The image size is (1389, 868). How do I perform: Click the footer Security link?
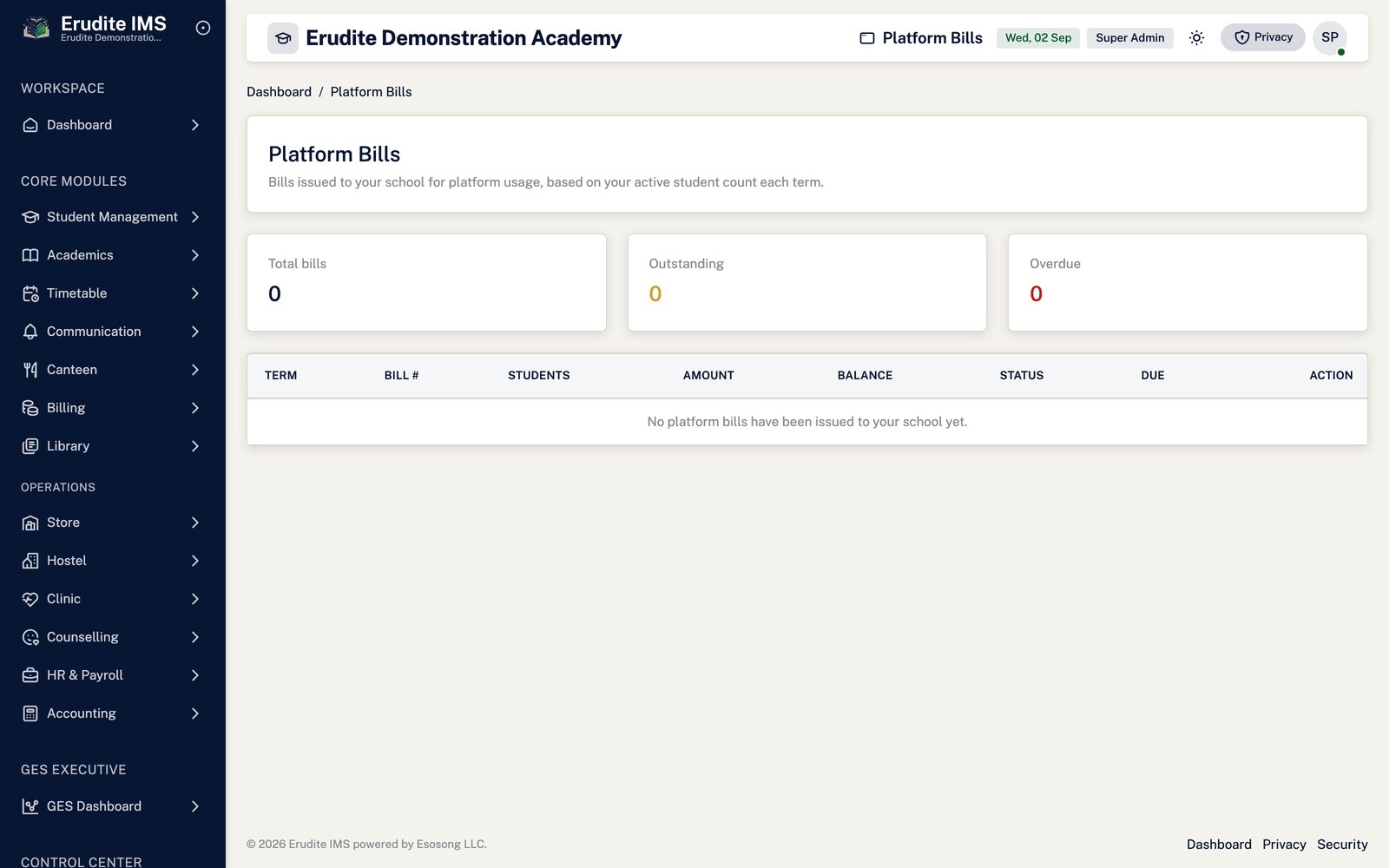(x=1342, y=845)
